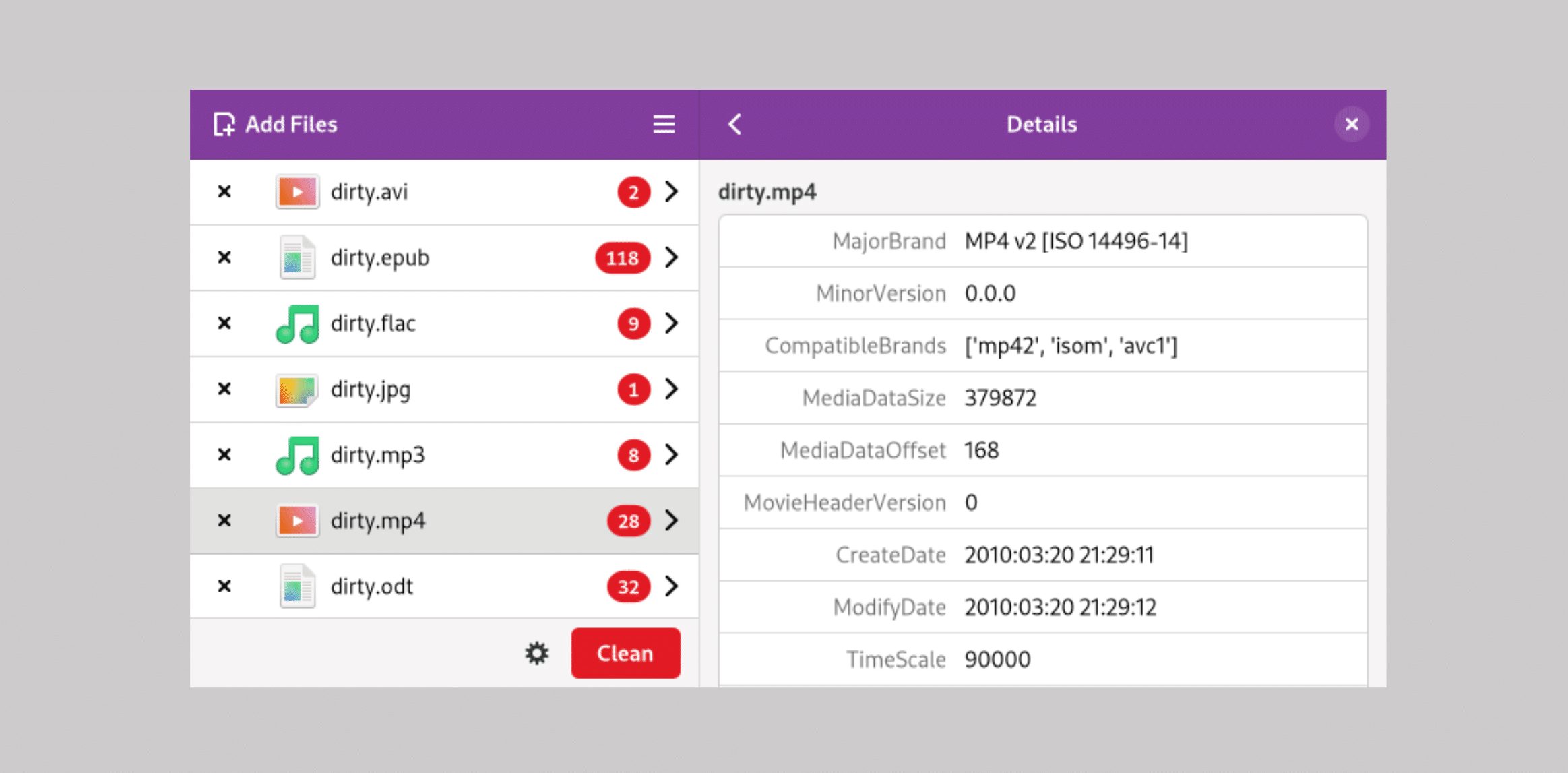Click the back arrow in Details header
This screenshot has height=773, width=1568.
click(x=735, y=124)
